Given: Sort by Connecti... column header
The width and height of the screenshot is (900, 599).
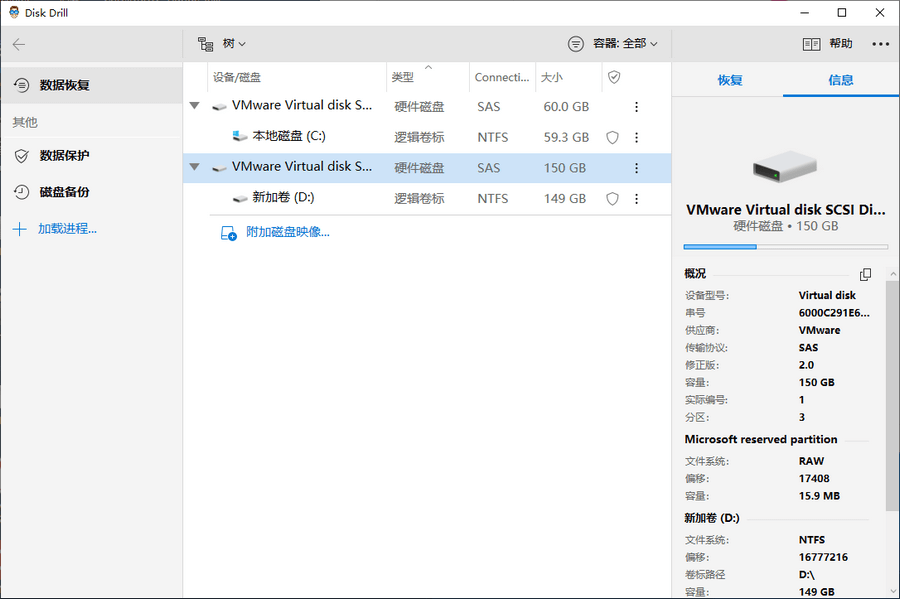Looking at the screenshot, I should pos(502,77).
